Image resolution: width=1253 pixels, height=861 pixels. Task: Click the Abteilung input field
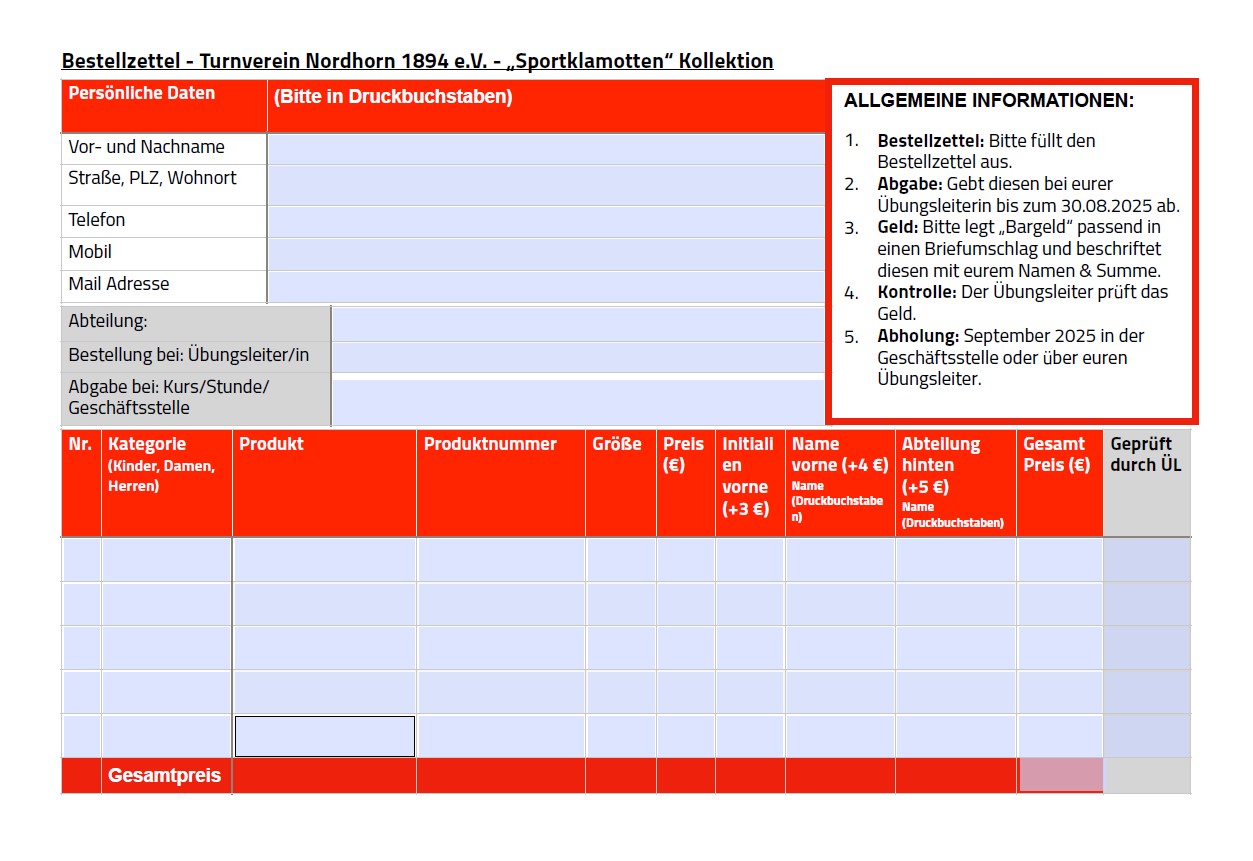578,323
